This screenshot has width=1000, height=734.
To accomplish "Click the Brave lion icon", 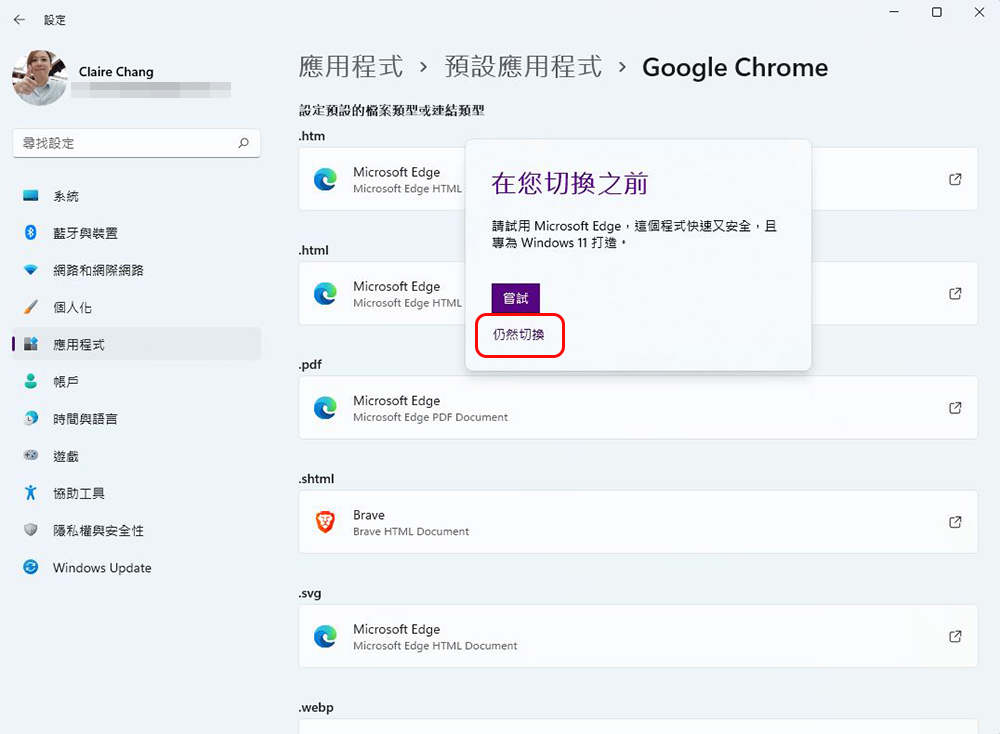I will coord(325,522).
